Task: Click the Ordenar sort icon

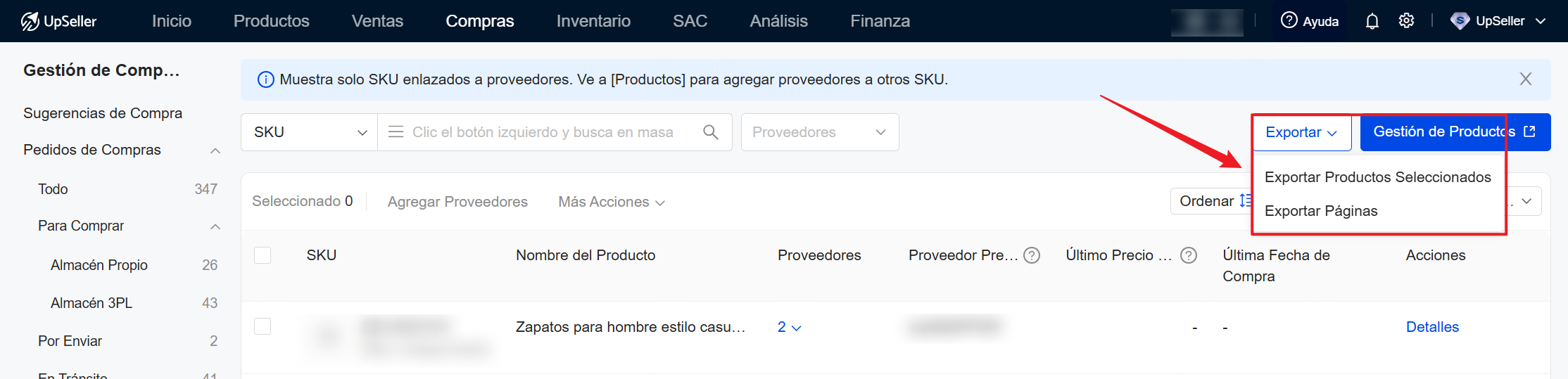Action: point(1245,201)
